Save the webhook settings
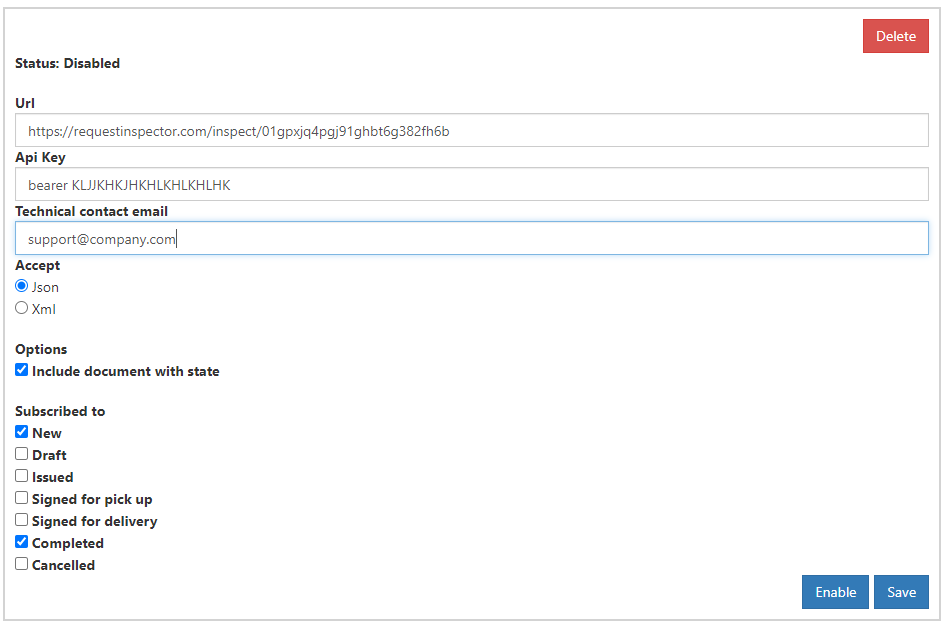This screenshot has height=626, width=952. [902, 592]
